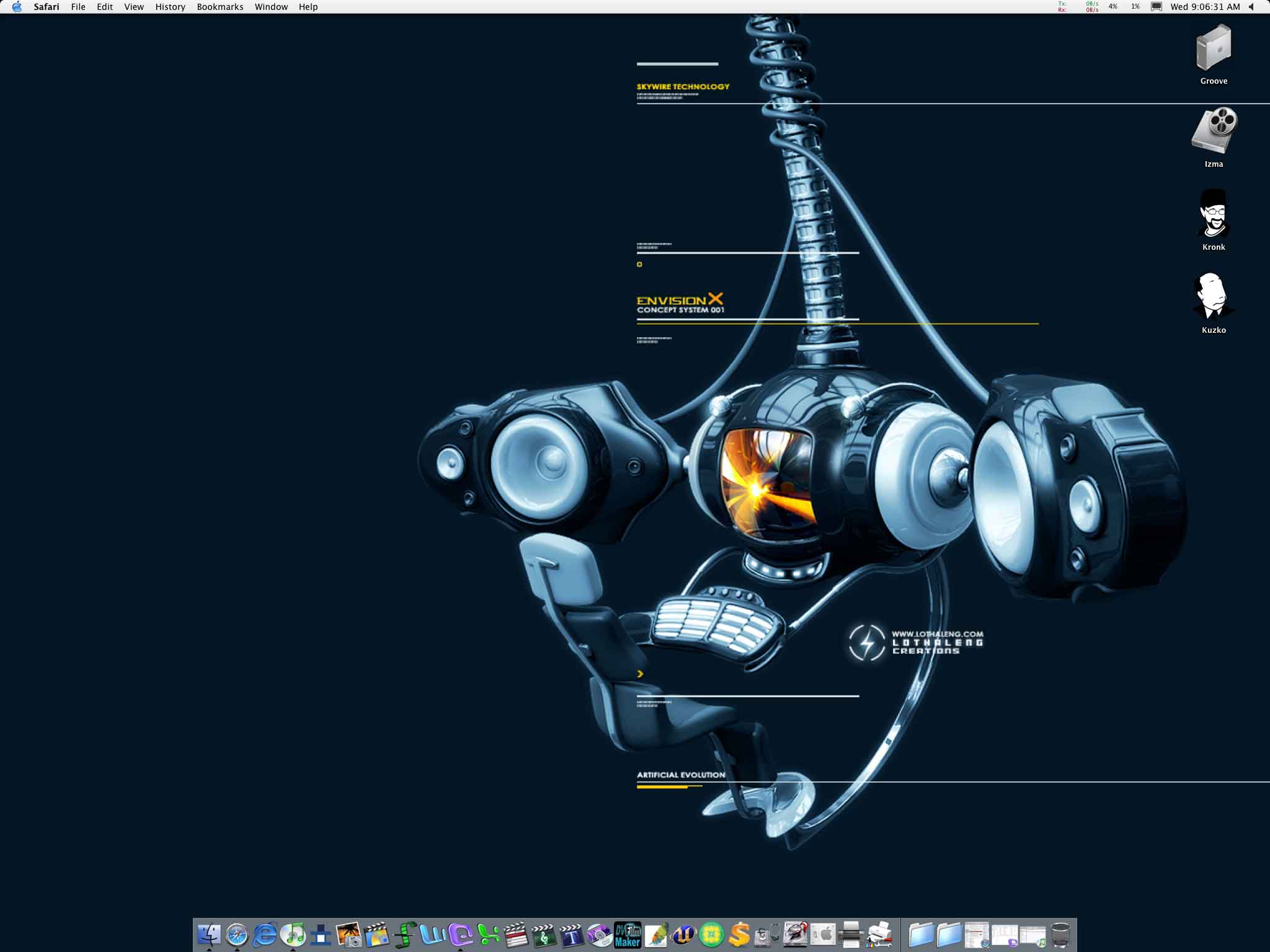The width and height of the screenshot is (1270, 952).
Task: Click the date and time clock
Action: click(1205, 7)
